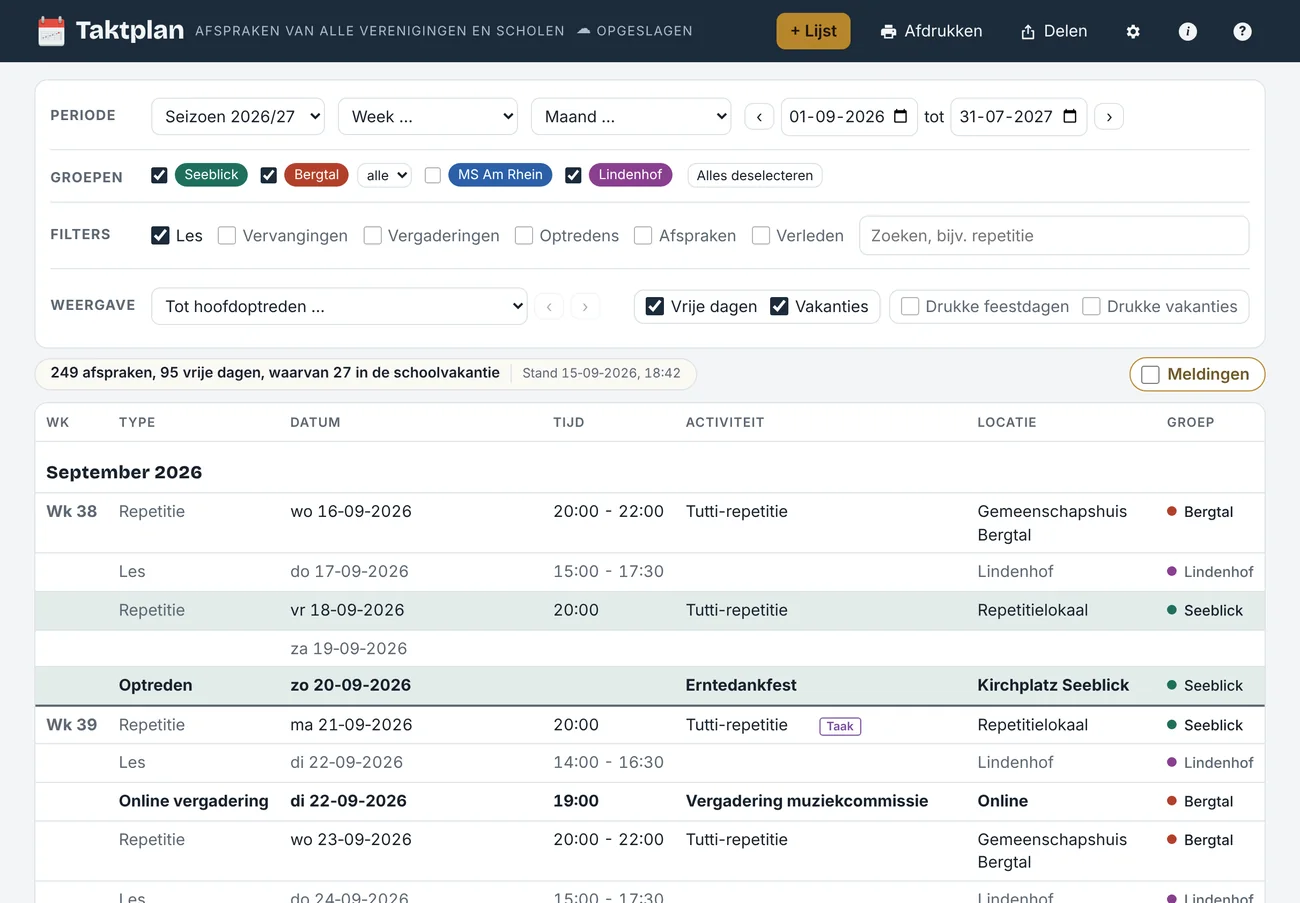Click the Seeblick green group tag
1300x903 pixels.
click(211, 175)
